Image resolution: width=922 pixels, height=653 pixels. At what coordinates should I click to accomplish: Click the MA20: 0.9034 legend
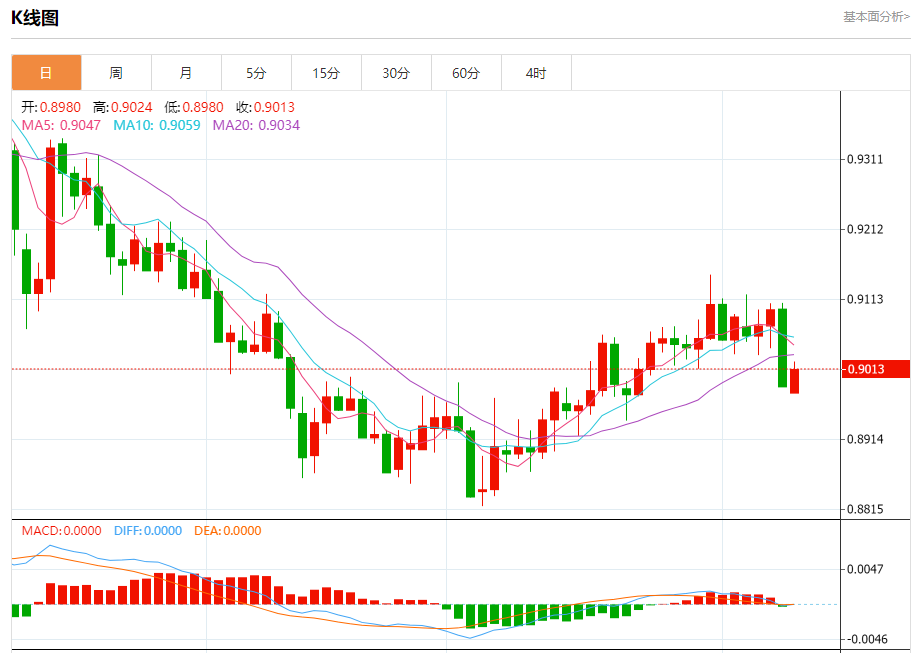click(256, 125)
